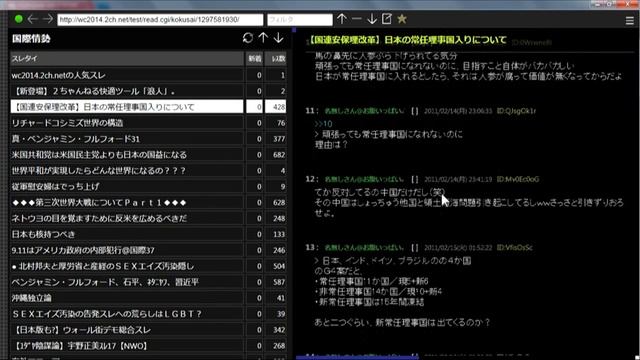Click the ID of post 13
This screenshot has height=360, width=640.
[x=515, y=247]
